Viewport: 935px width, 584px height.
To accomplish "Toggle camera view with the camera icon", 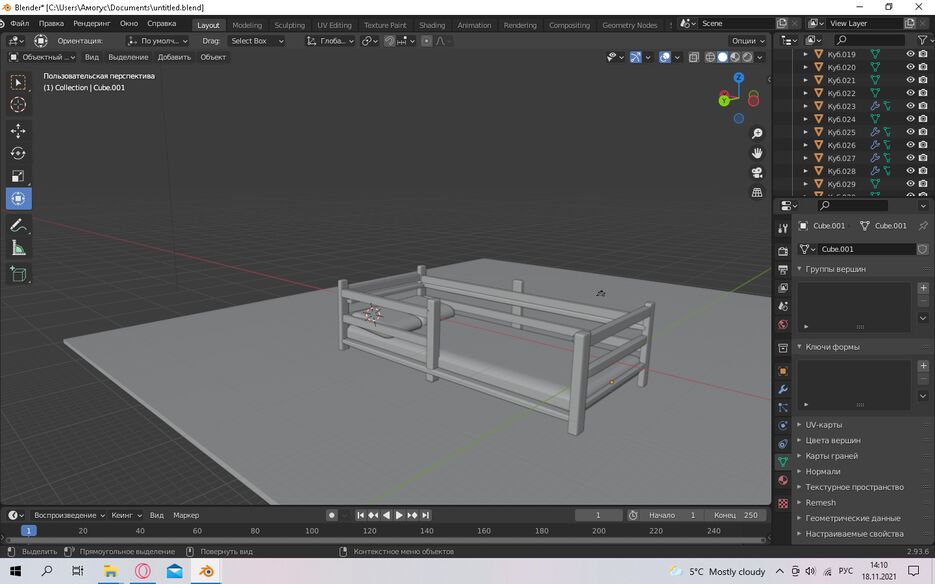I will click(x=757, y=173).
